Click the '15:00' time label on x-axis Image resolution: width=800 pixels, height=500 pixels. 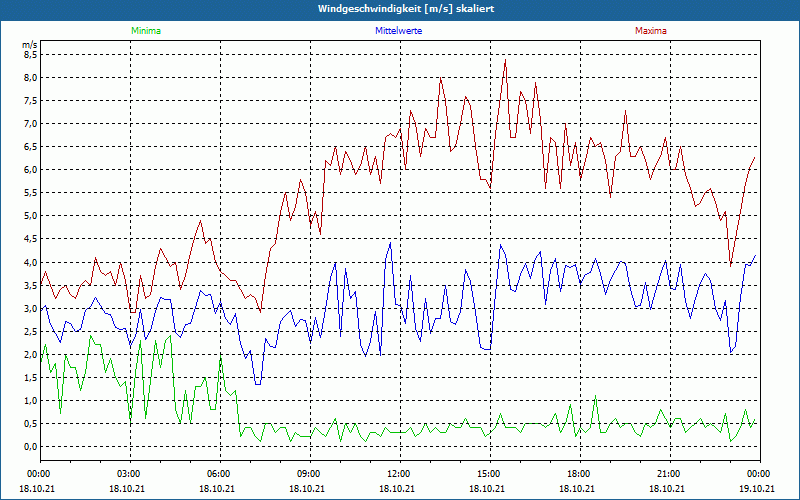[490, 474]
